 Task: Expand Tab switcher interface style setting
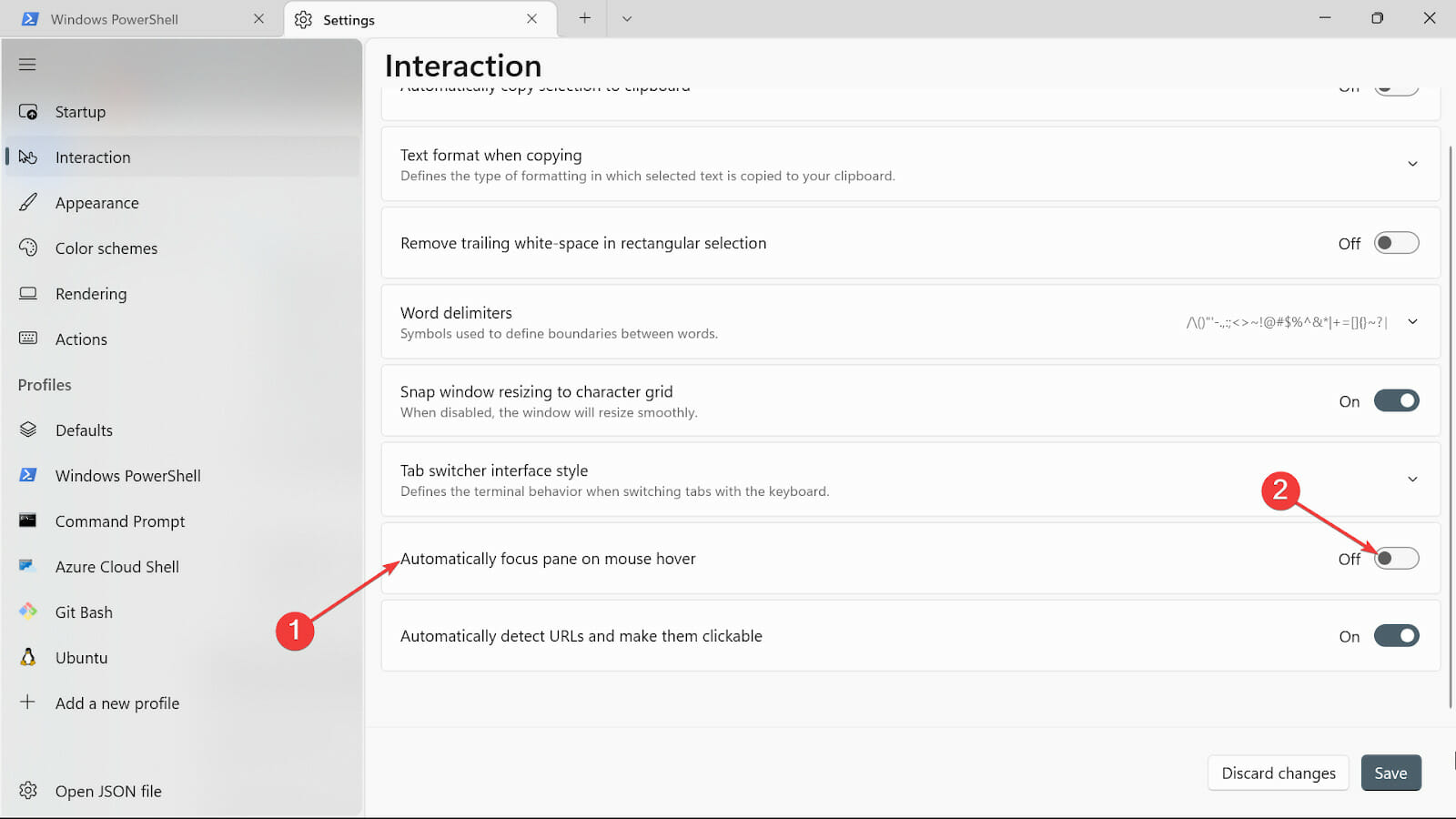click(x=1413, y=479)
